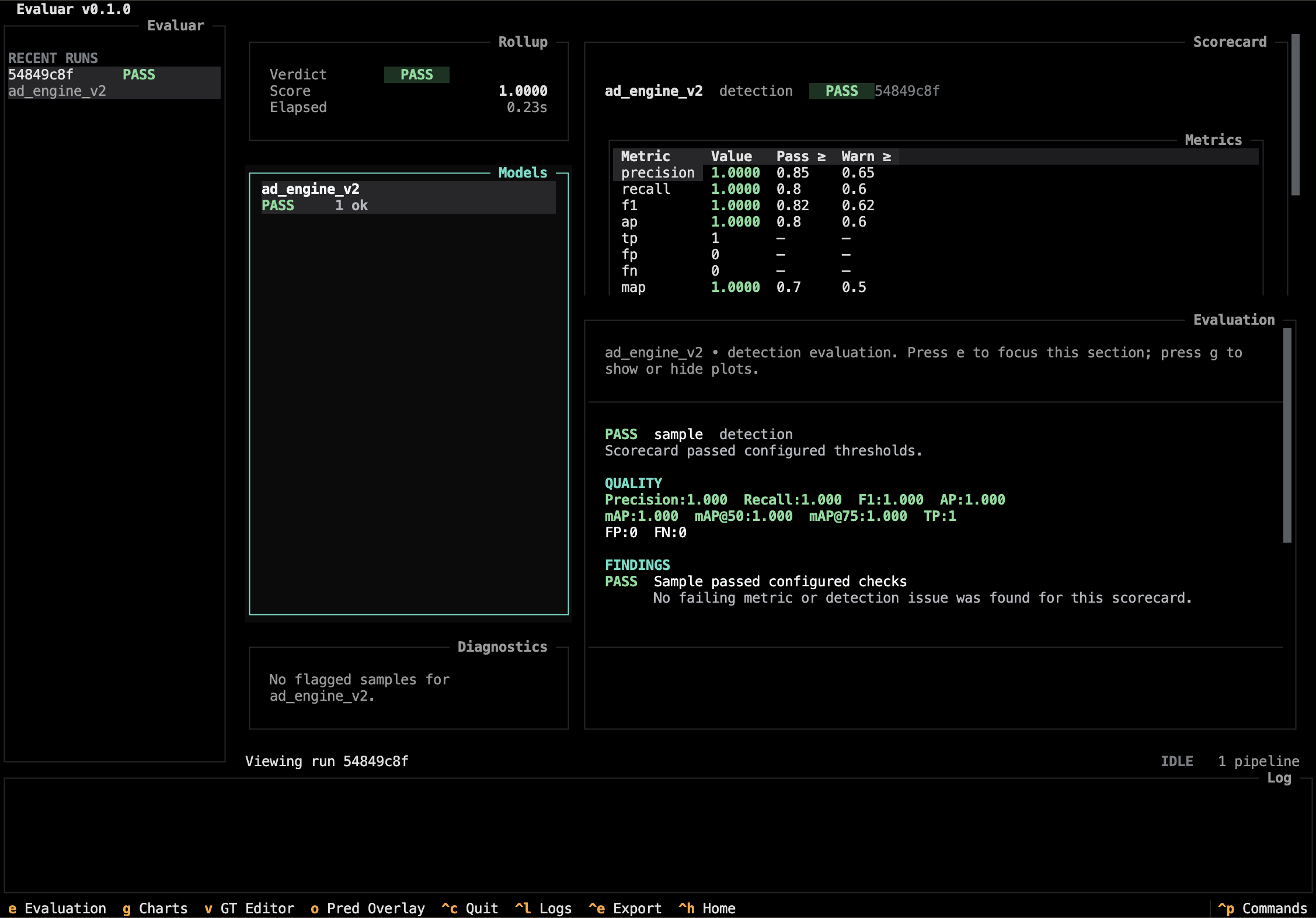Click the Pass ≥ column header

tap(801, 157)
